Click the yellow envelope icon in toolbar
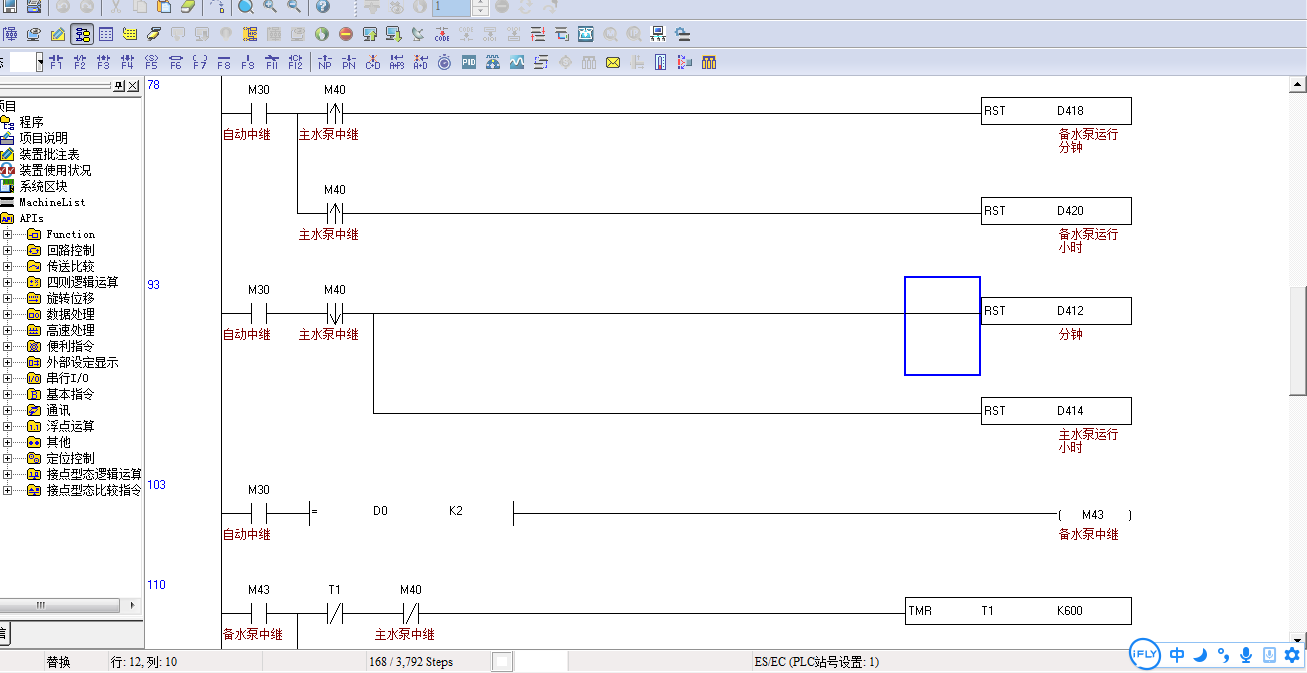 [613, 63]
